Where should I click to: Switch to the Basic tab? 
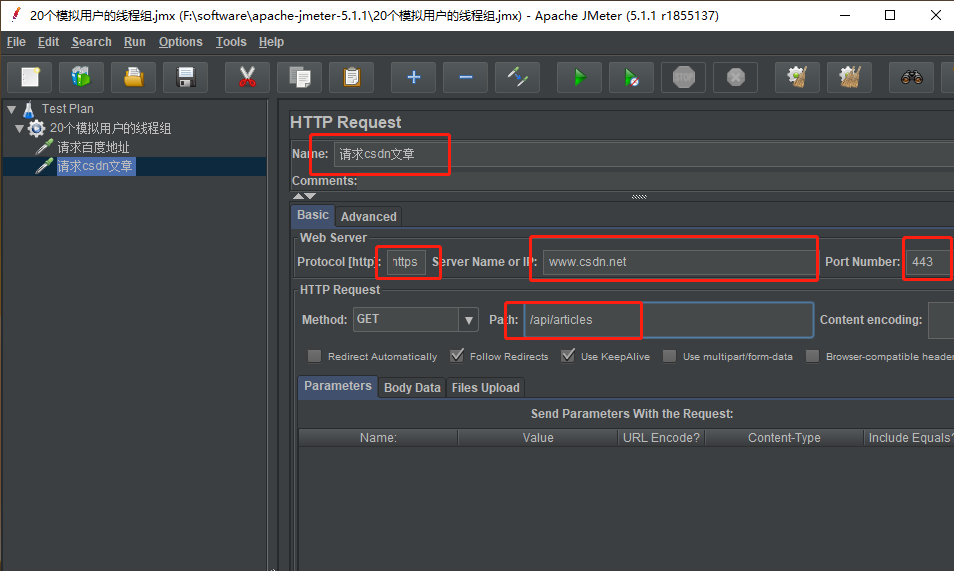click(x=313, y=215)
